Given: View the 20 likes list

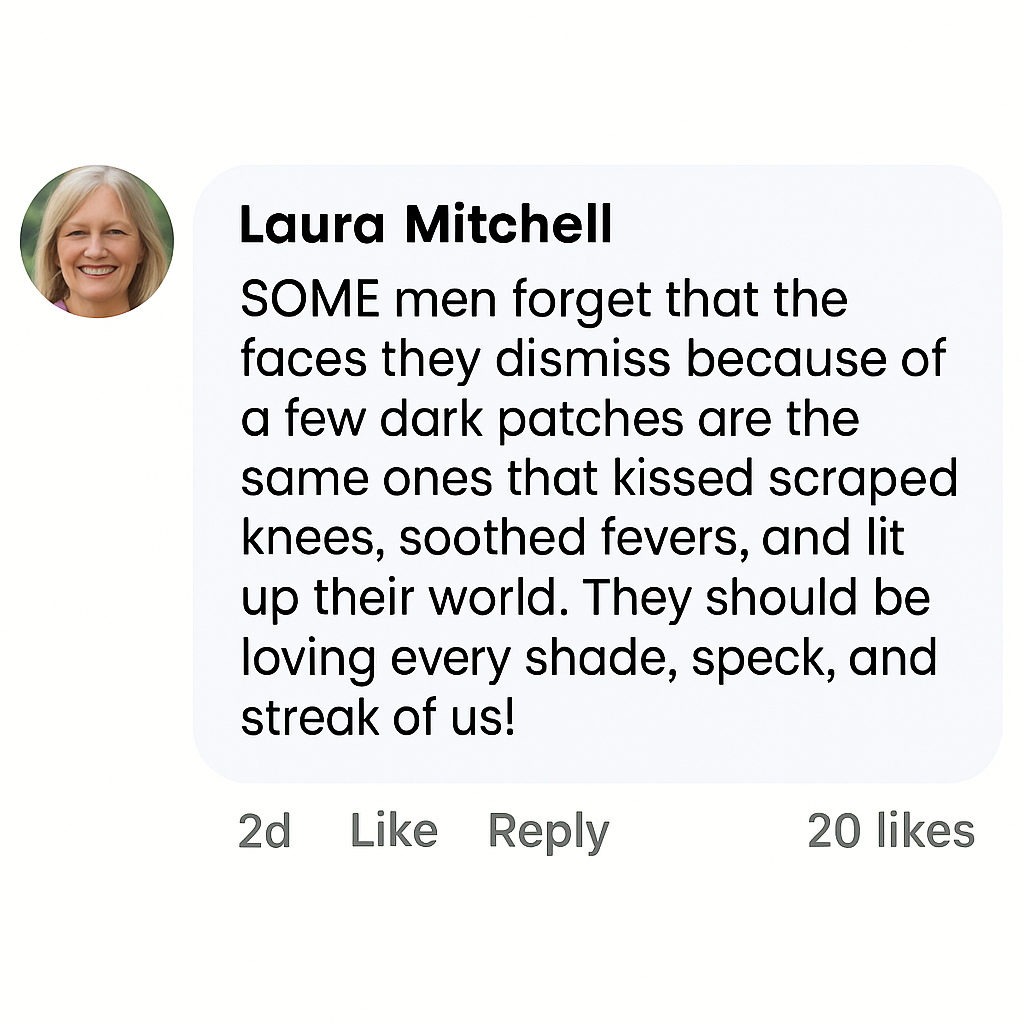Looking at the screenshot, I should pos(890,831).
